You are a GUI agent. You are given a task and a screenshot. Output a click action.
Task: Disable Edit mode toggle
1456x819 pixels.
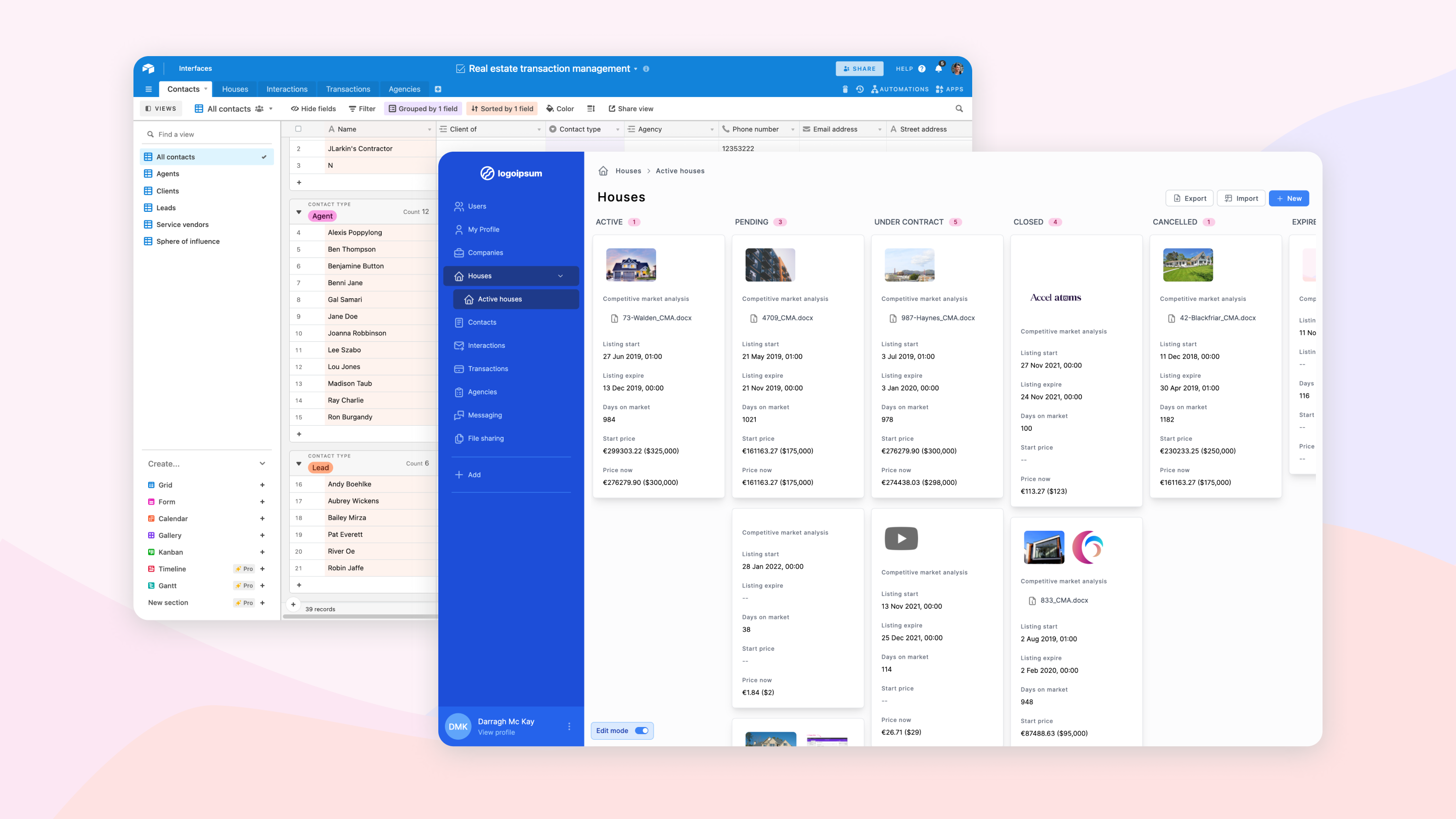click(x=642, y=730)
